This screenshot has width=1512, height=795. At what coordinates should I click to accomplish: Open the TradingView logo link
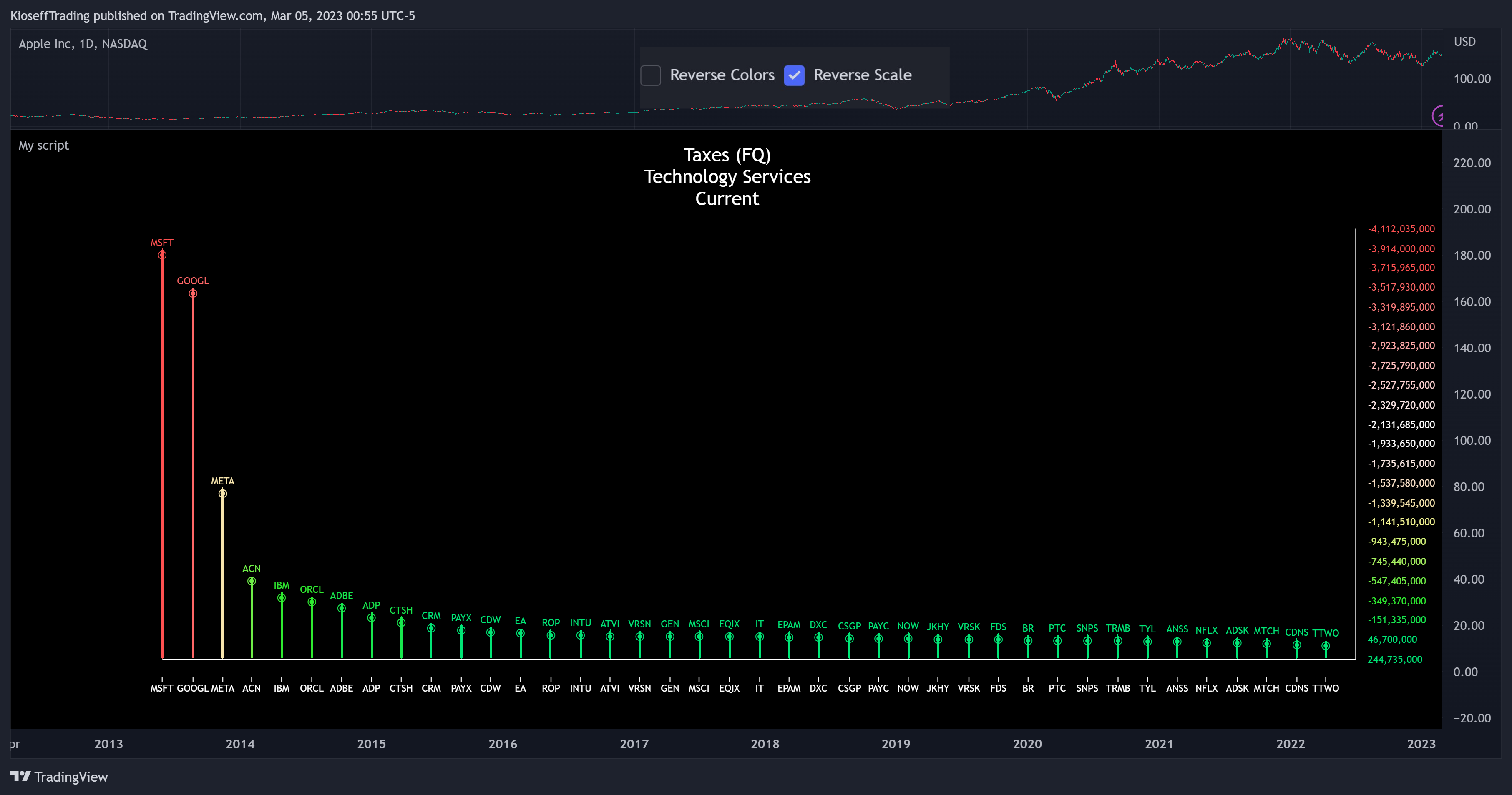59,776
